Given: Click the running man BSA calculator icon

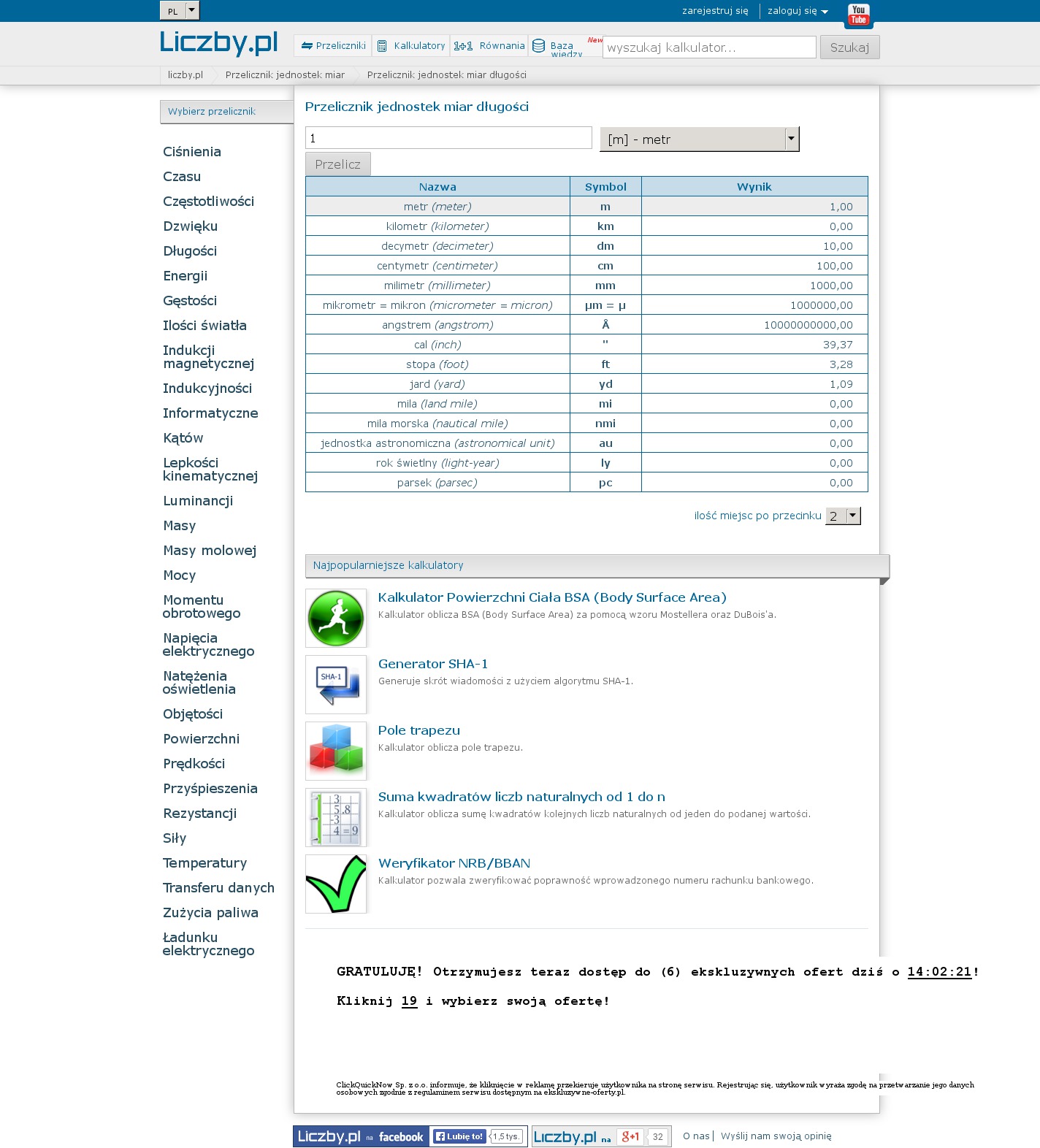Looking at the screenshot, I should 336,619.
